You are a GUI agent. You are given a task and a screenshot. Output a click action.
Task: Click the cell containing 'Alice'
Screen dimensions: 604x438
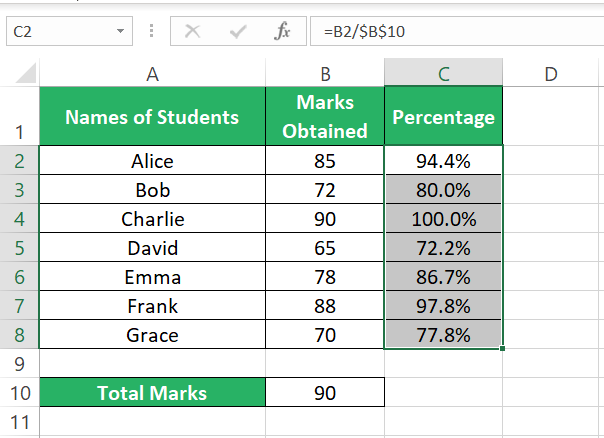click(153, 160)
